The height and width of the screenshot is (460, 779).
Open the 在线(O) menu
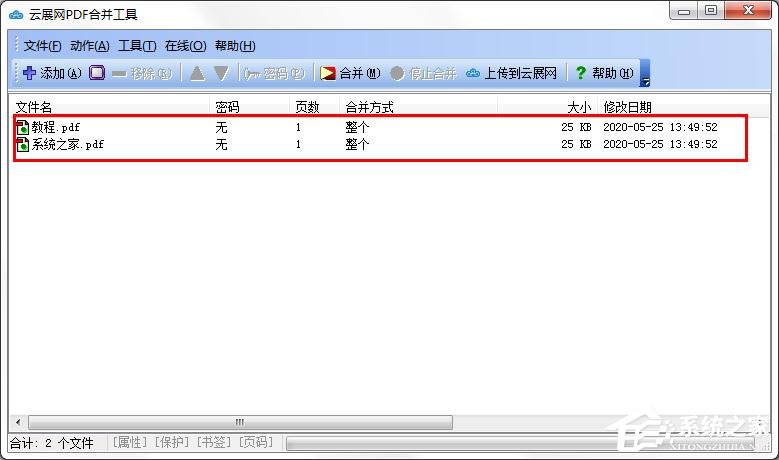tap(185, 46)
